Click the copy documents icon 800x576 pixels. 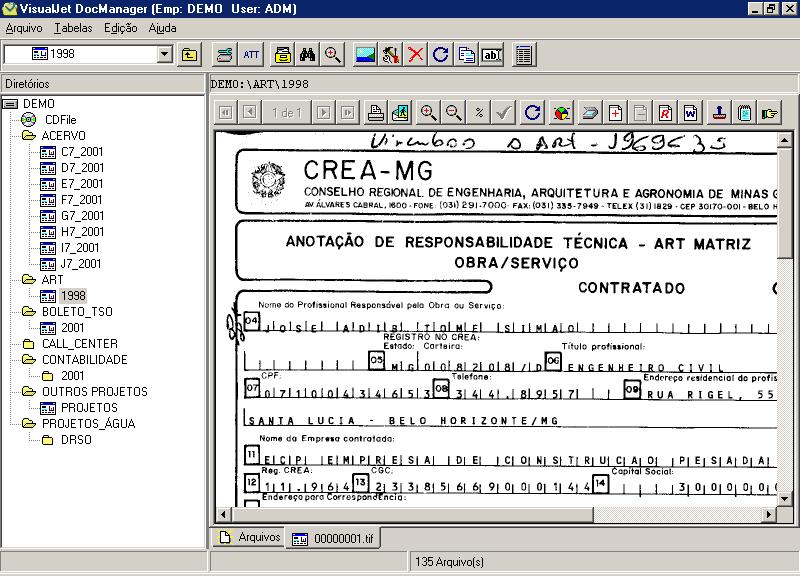(466, 55)
